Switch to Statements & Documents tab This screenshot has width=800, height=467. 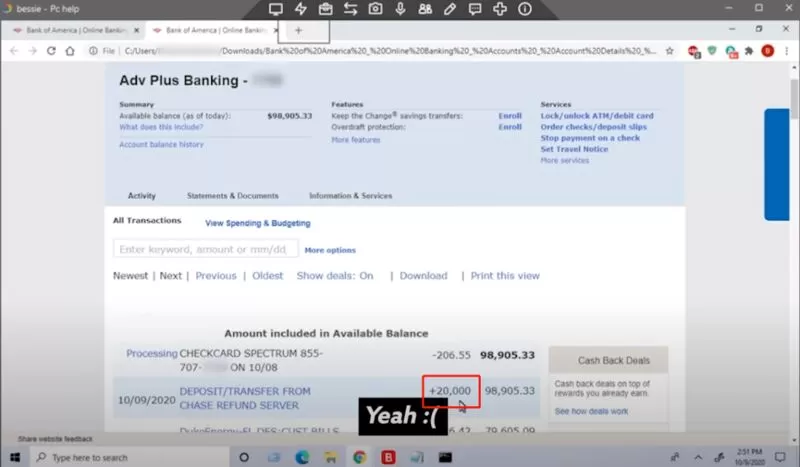(x=233, y=195)
